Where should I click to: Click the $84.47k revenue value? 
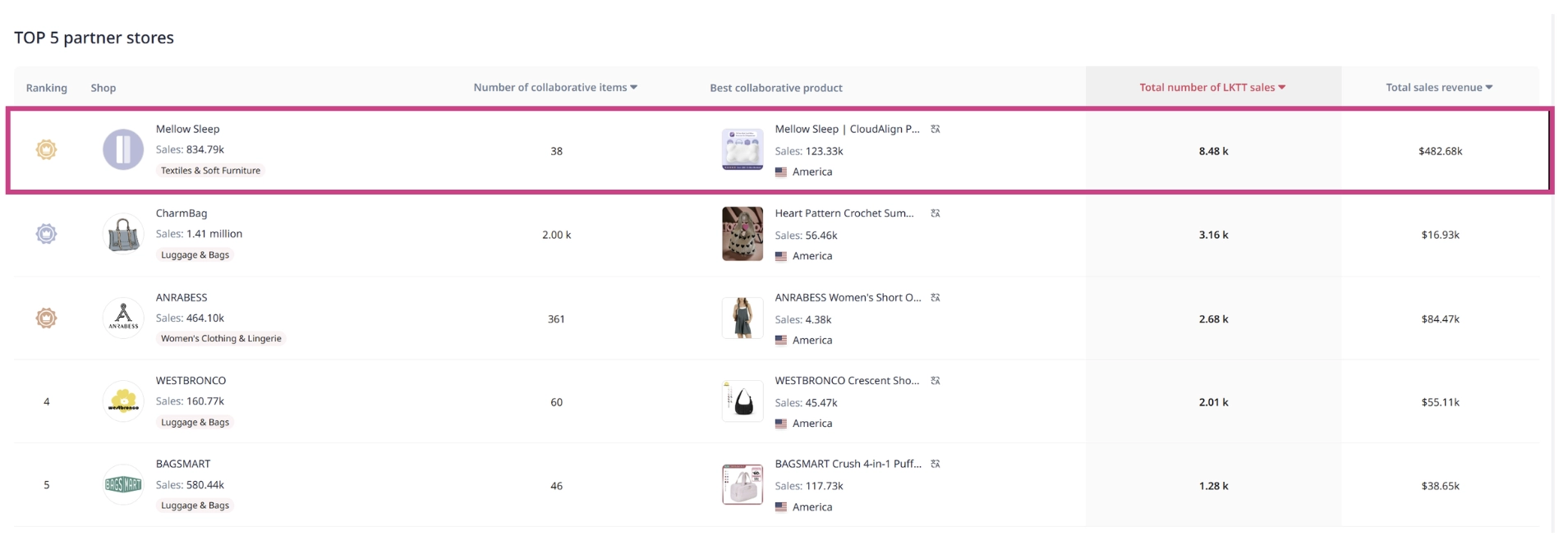tap(1440, 319)
